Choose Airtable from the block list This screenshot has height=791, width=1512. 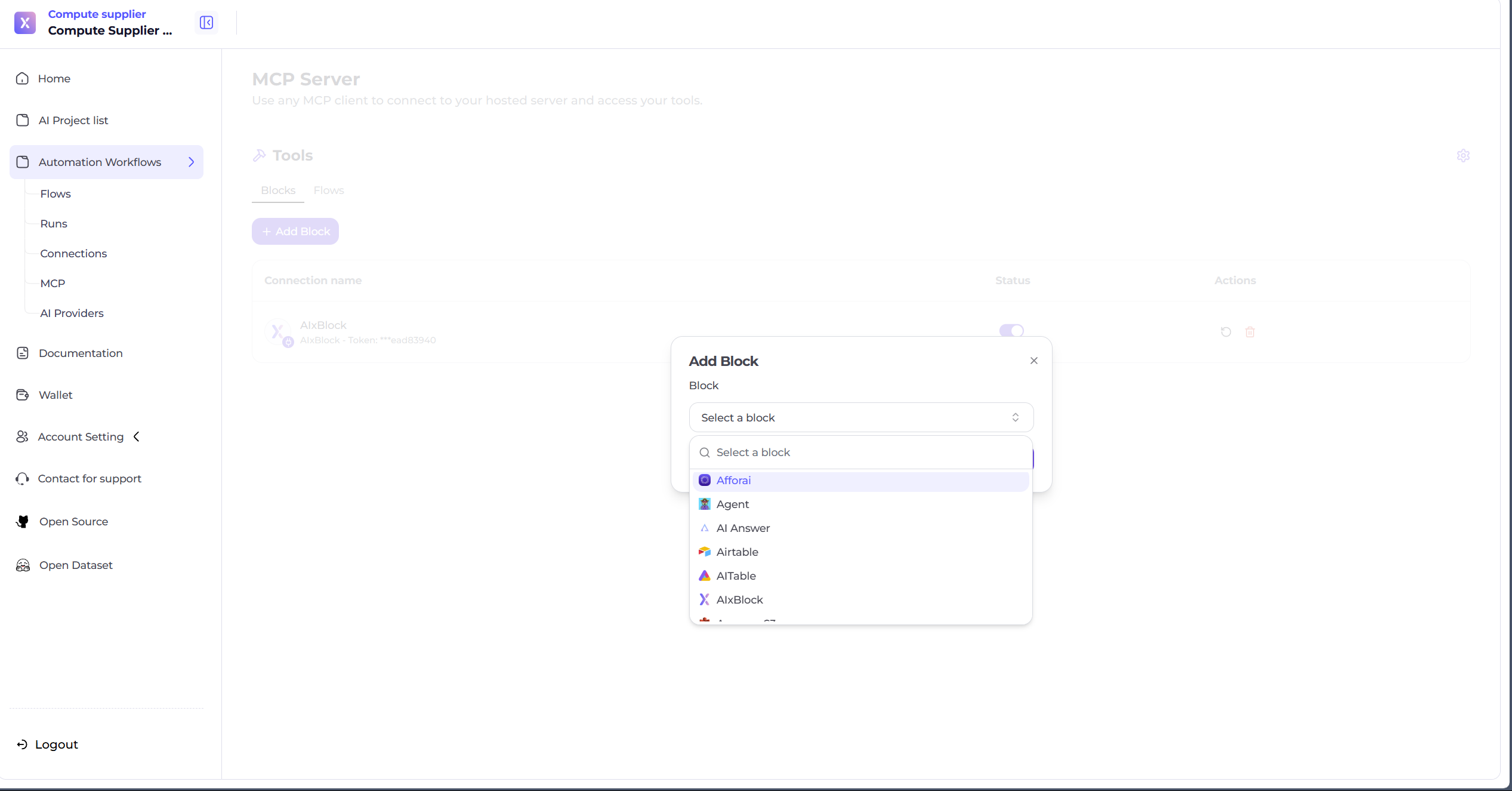click(x=738, y=552)
